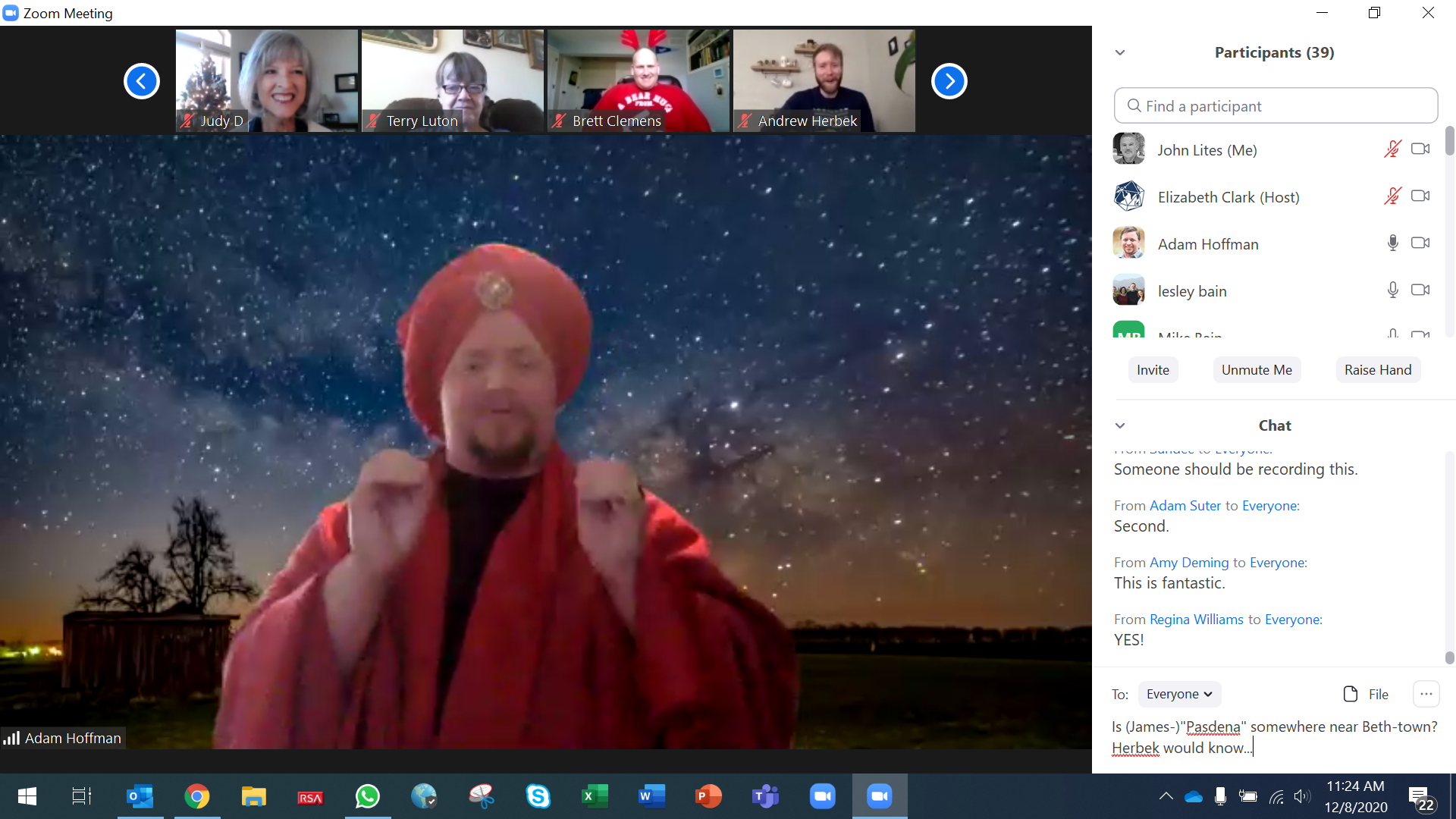Click the battery status tray icon

click(1248, 796)
